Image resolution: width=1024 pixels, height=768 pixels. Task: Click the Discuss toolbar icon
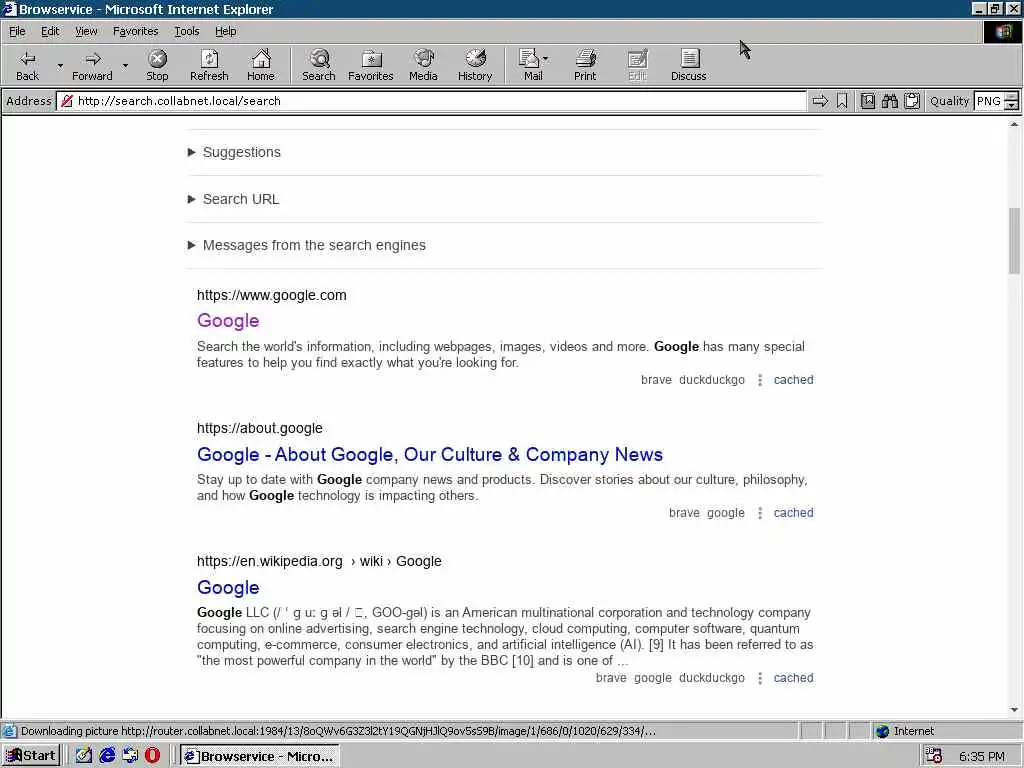pyautogui.click(x=688, y=65)
